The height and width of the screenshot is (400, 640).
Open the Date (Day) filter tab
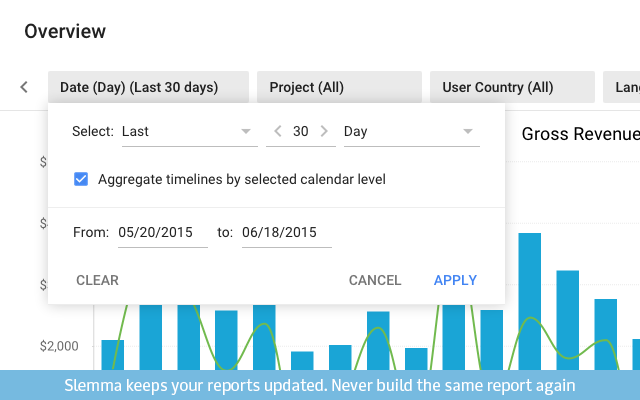(148, 87)
